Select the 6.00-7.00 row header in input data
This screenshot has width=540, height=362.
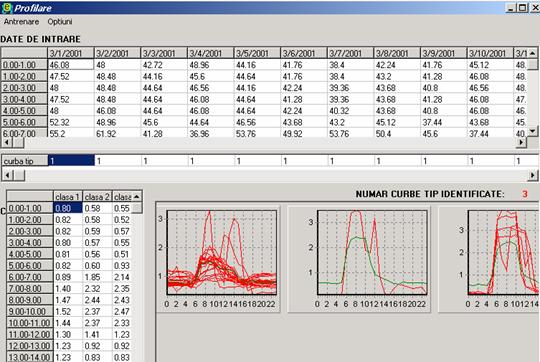24,133
